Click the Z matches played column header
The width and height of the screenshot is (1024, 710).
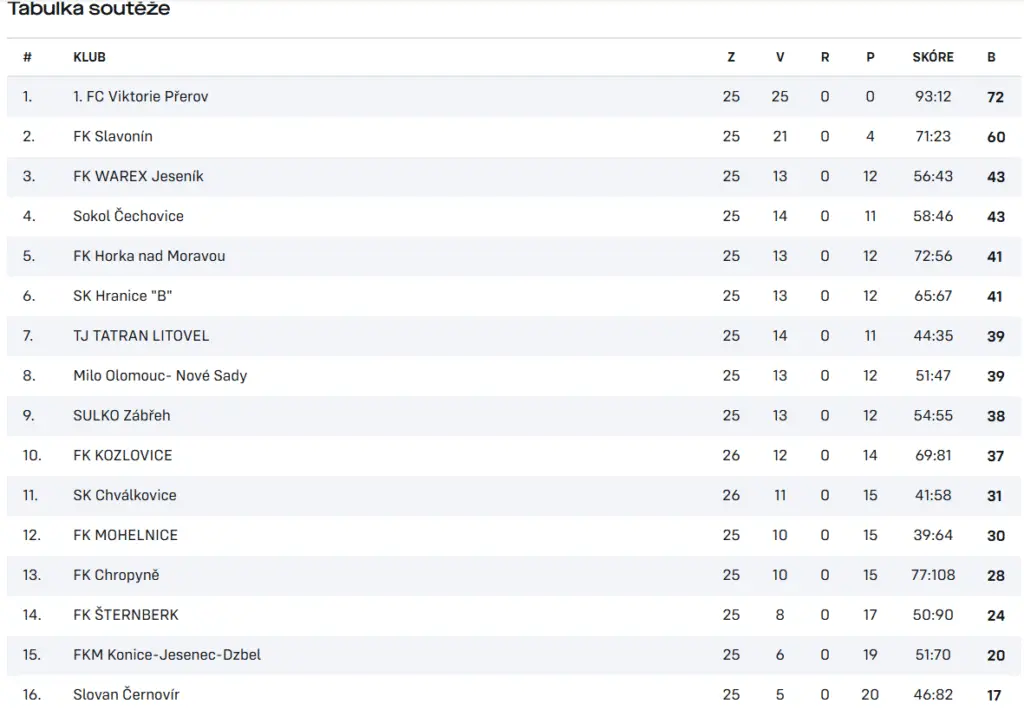tap(731, 57)
